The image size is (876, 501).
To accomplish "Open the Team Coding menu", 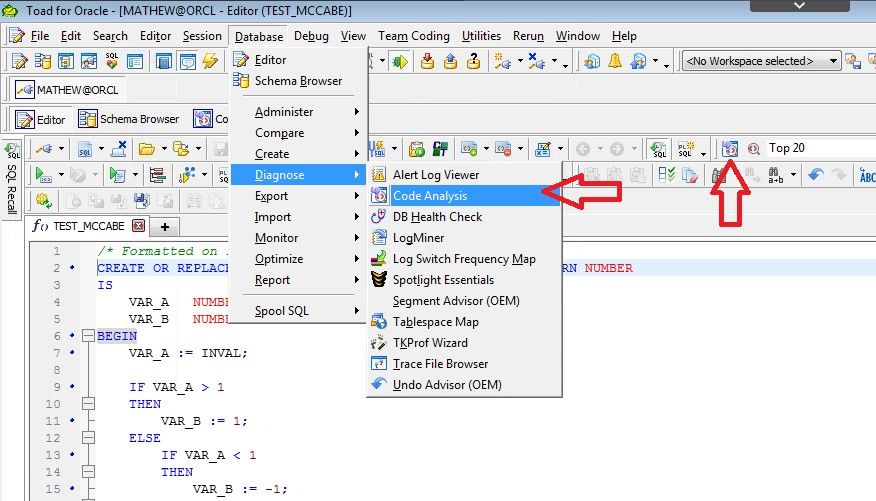I will coord(414,36).
